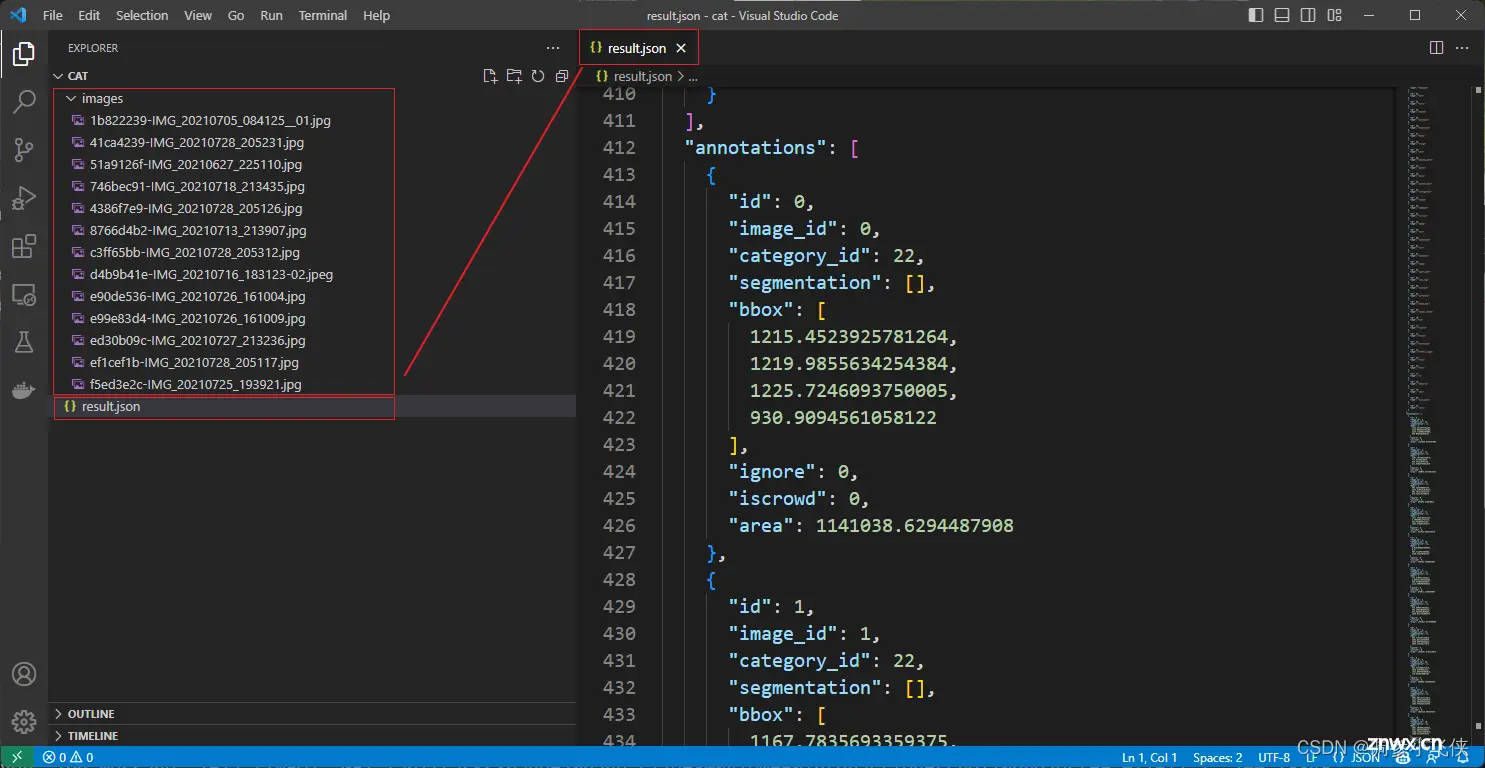
Task: Change indentation via Spaces: 2
Action: pyautogui.click(x=1217, y=758)
